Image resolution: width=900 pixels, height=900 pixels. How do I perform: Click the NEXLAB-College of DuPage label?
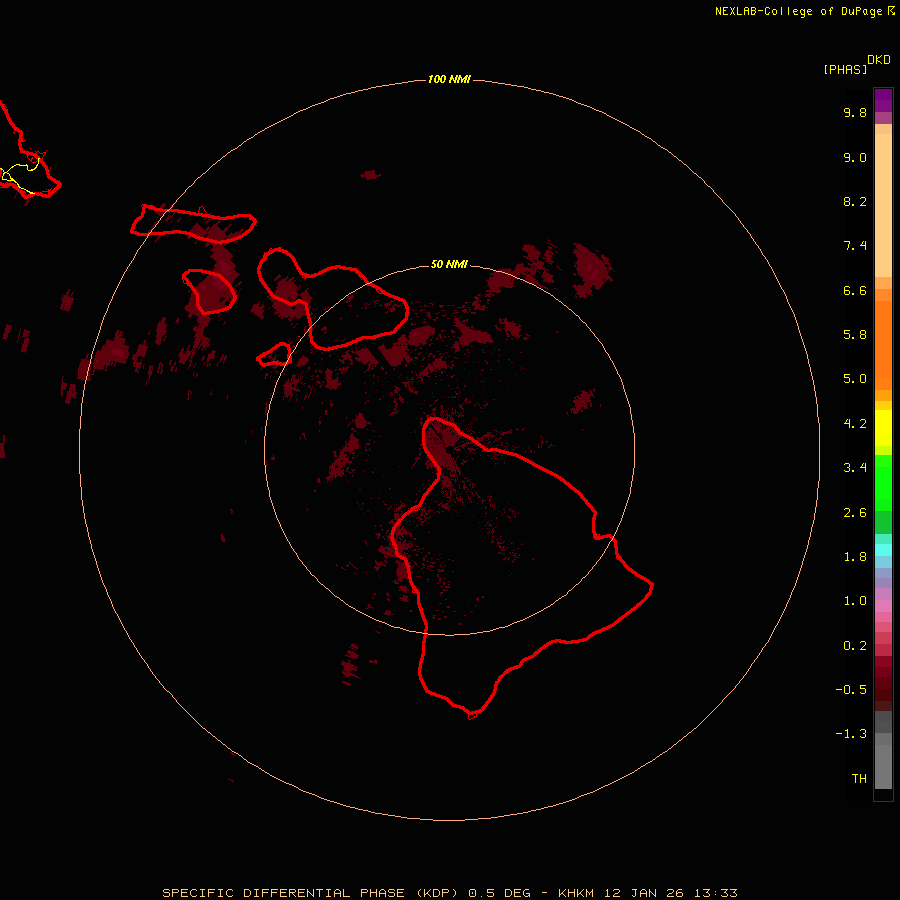pos(804,11)
